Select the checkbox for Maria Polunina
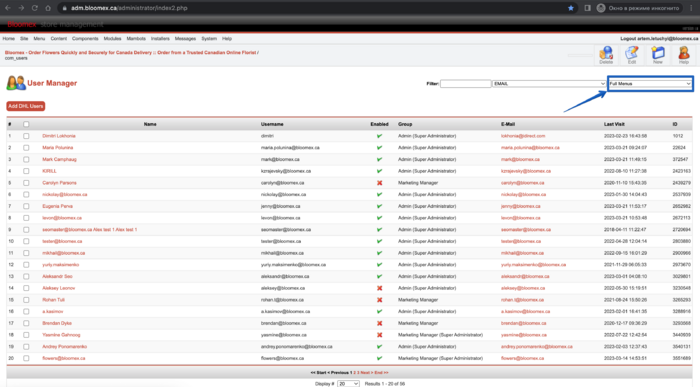This screenshot has width=700, height=387. 26,148
